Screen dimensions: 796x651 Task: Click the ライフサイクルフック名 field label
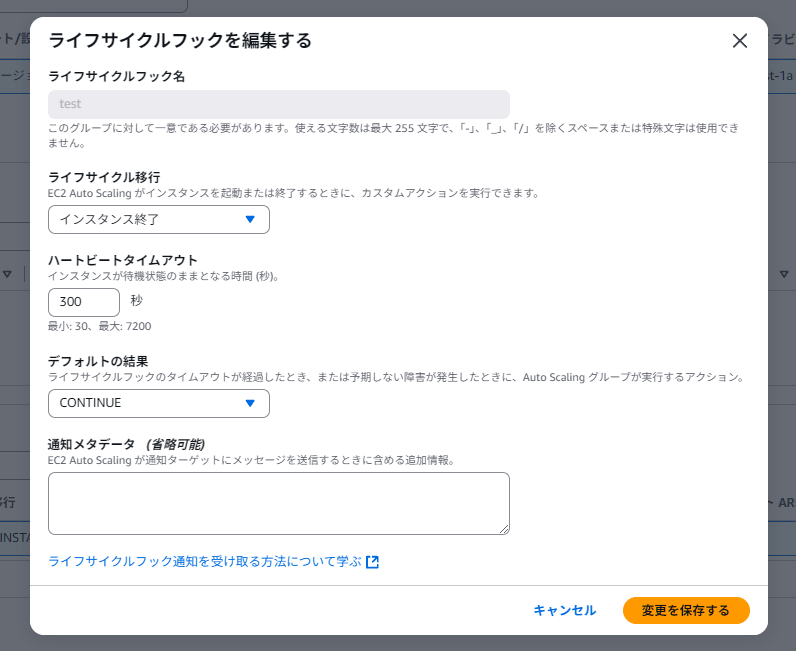pyautogui.click(x=116, y=75)
